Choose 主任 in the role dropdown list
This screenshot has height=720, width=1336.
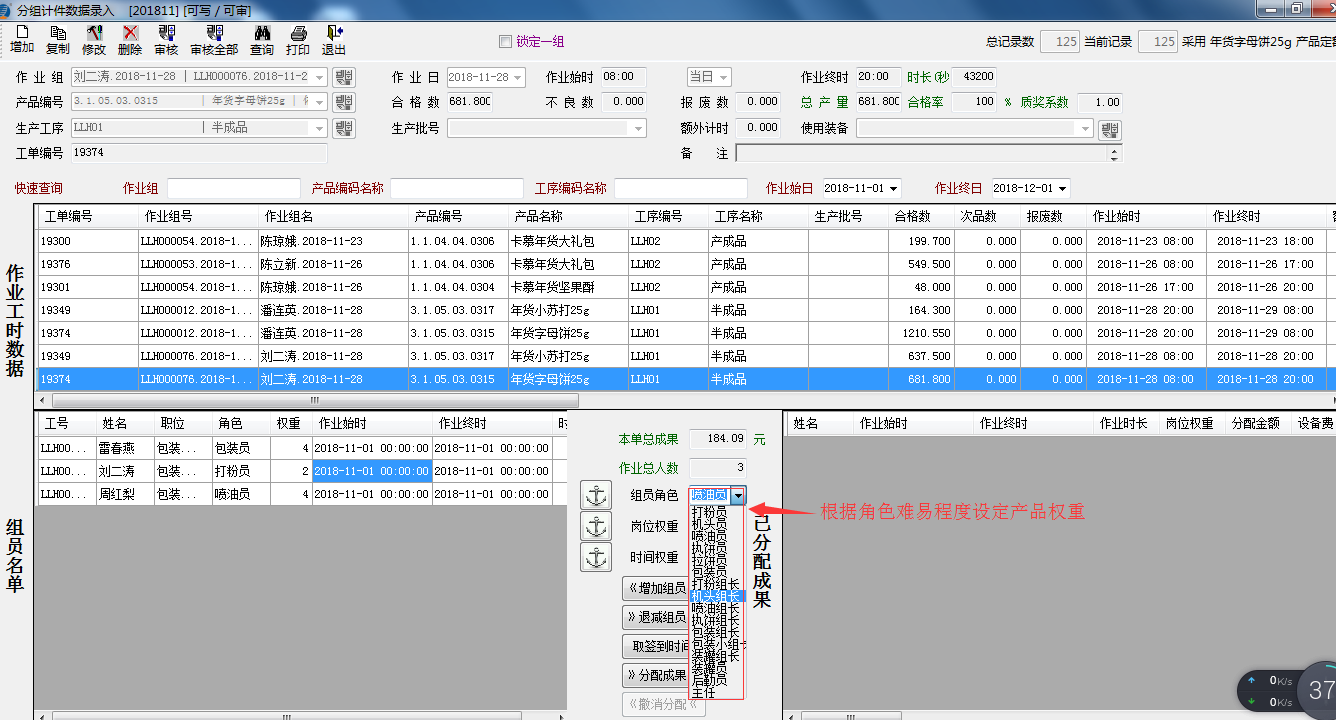[x=704, y=692]
